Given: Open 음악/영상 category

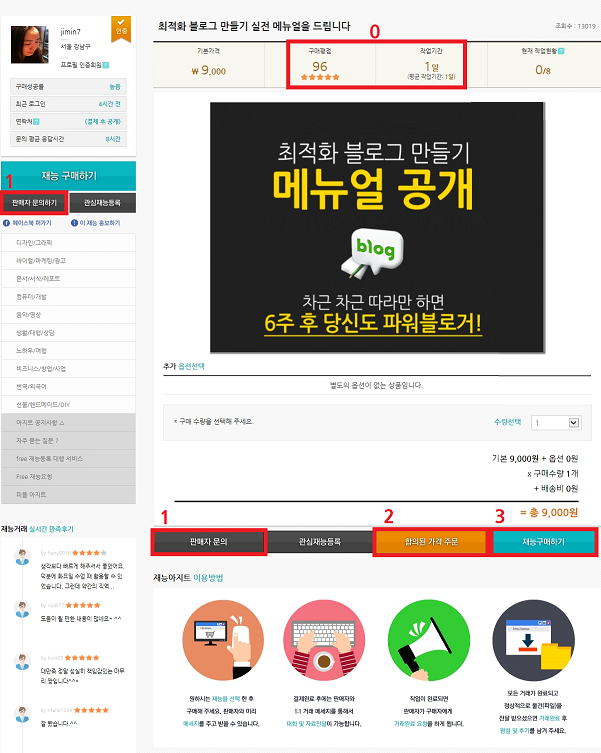Looking at the screenshot, I should (68, 315).
